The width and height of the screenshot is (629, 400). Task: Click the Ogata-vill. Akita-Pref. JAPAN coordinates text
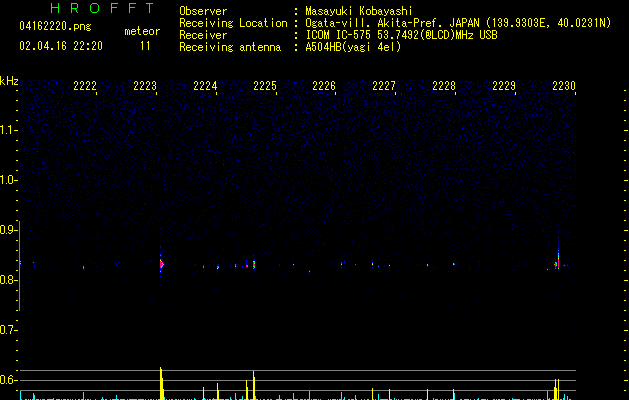458,23
